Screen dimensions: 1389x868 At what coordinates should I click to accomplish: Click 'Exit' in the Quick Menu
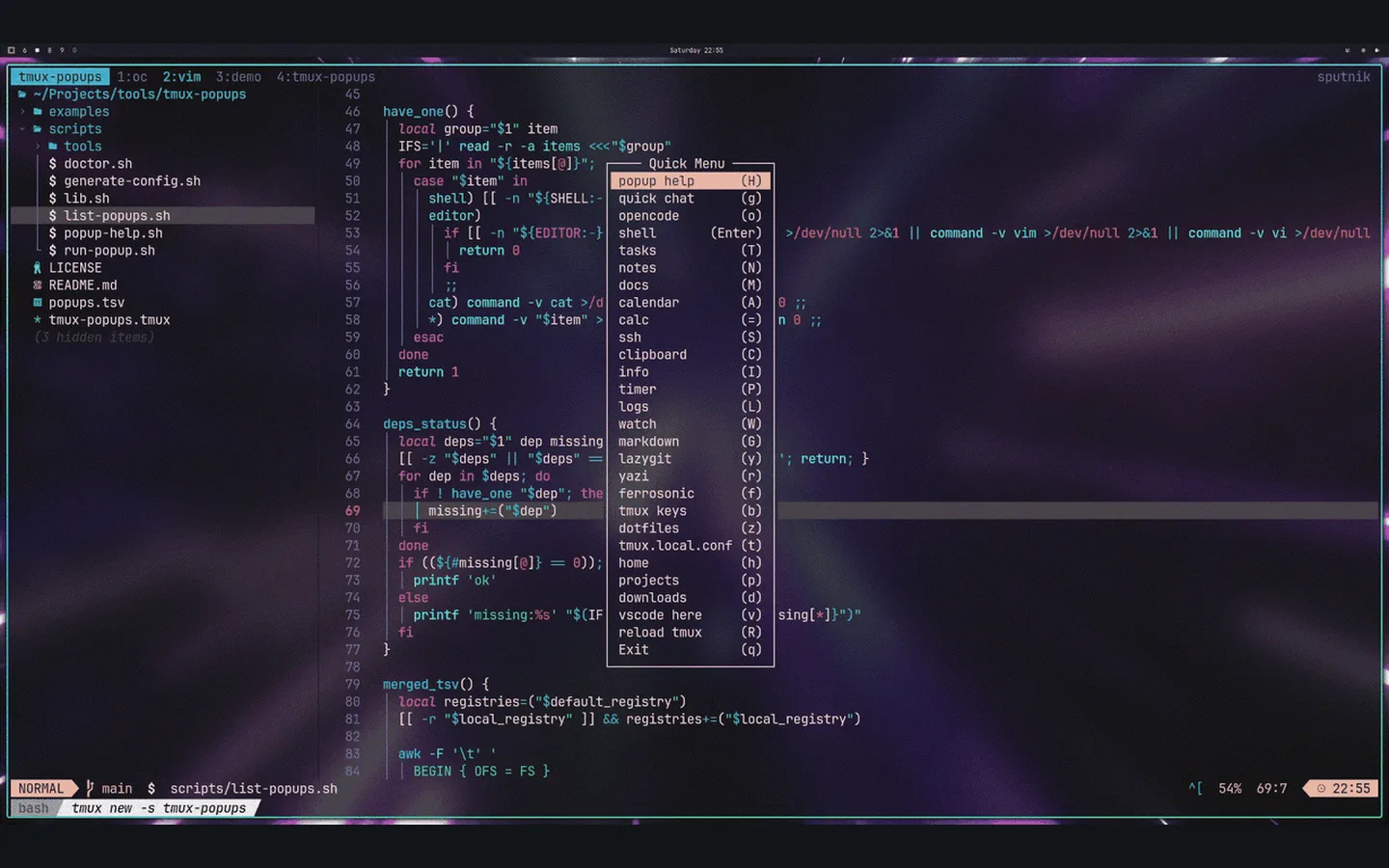[x=691, y=650]
